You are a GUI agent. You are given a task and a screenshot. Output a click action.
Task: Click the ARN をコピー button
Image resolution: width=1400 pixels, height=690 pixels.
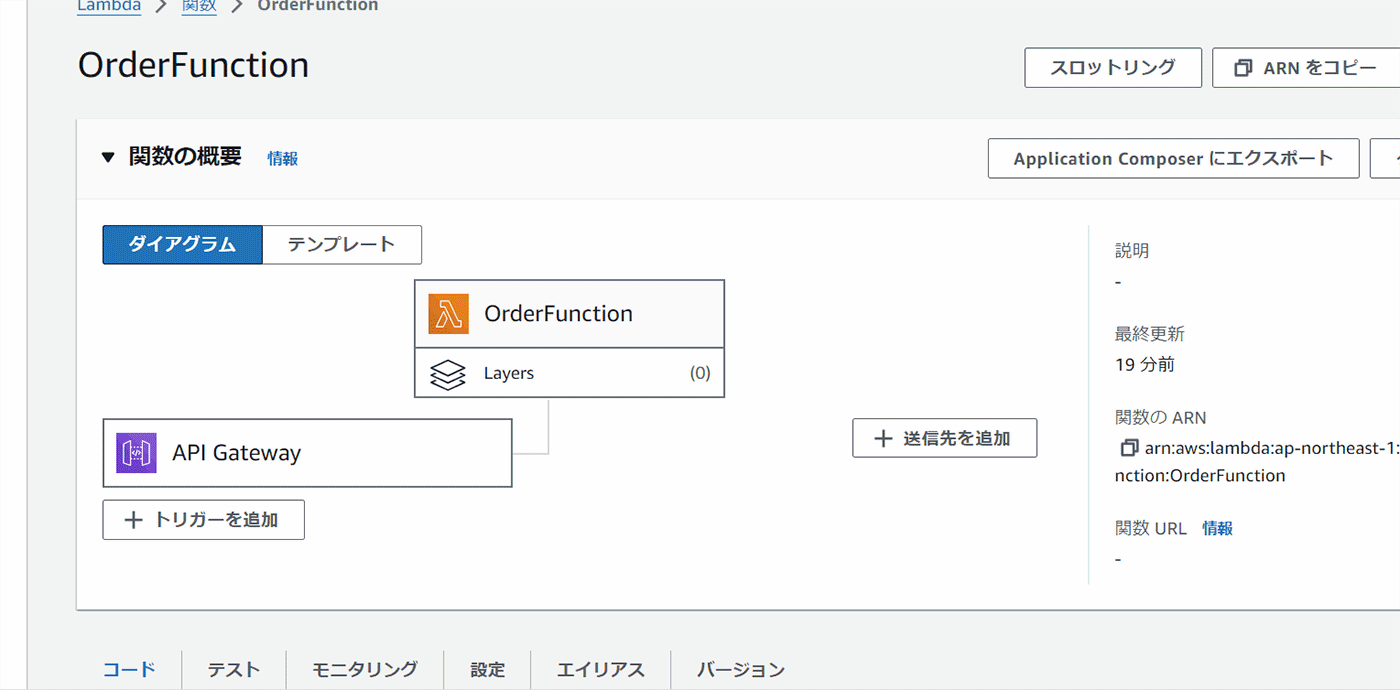pyautogui.click(x=1306, y=68)
